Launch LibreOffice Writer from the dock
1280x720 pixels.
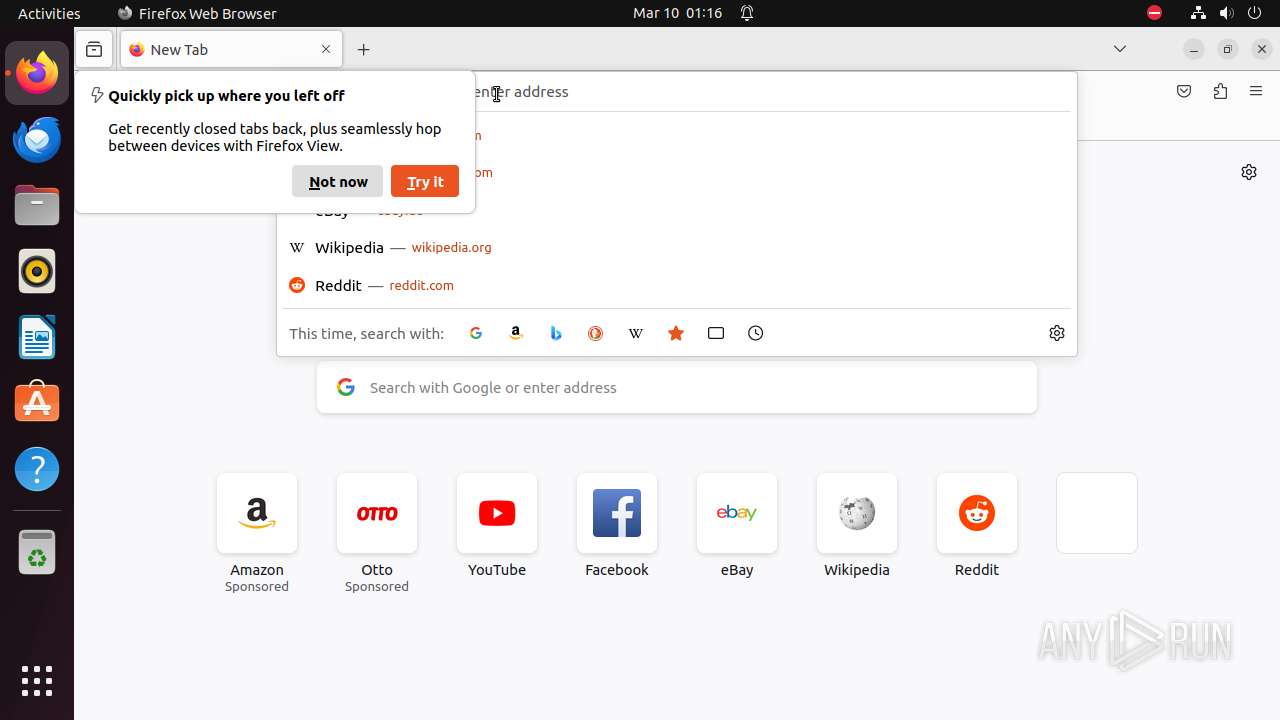tap(37, 337)
